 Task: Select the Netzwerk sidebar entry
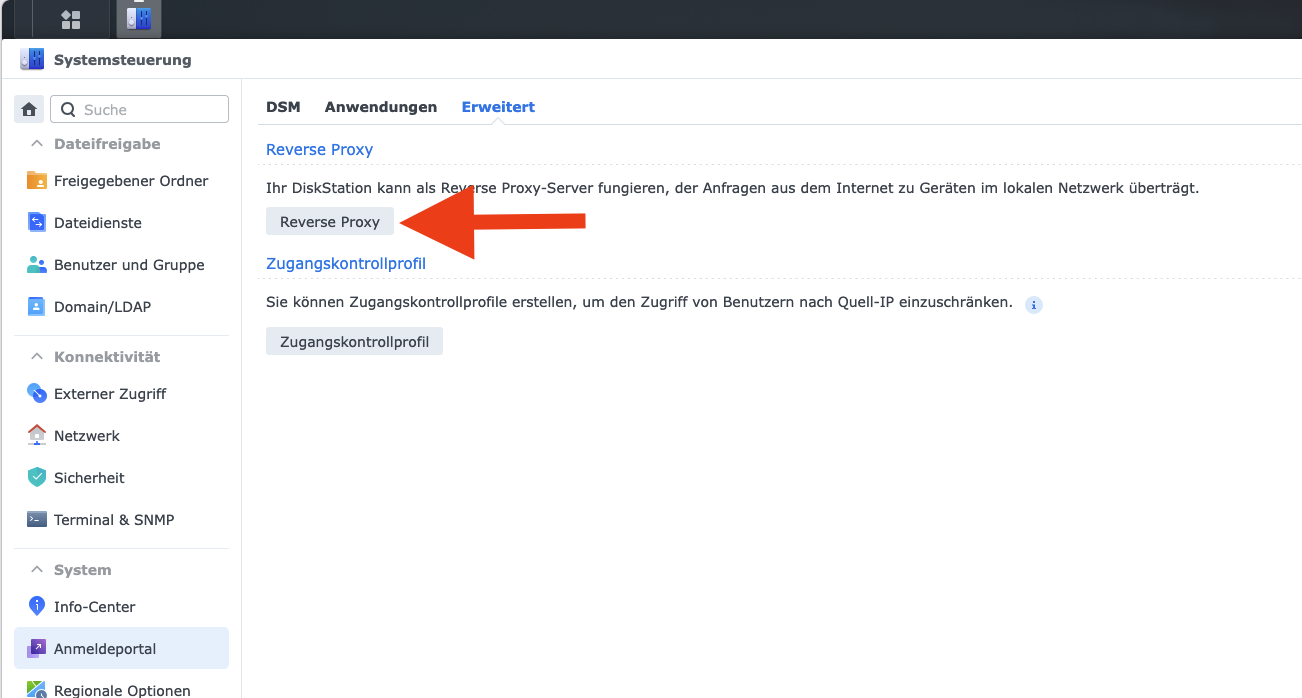[x=121, y=436]
